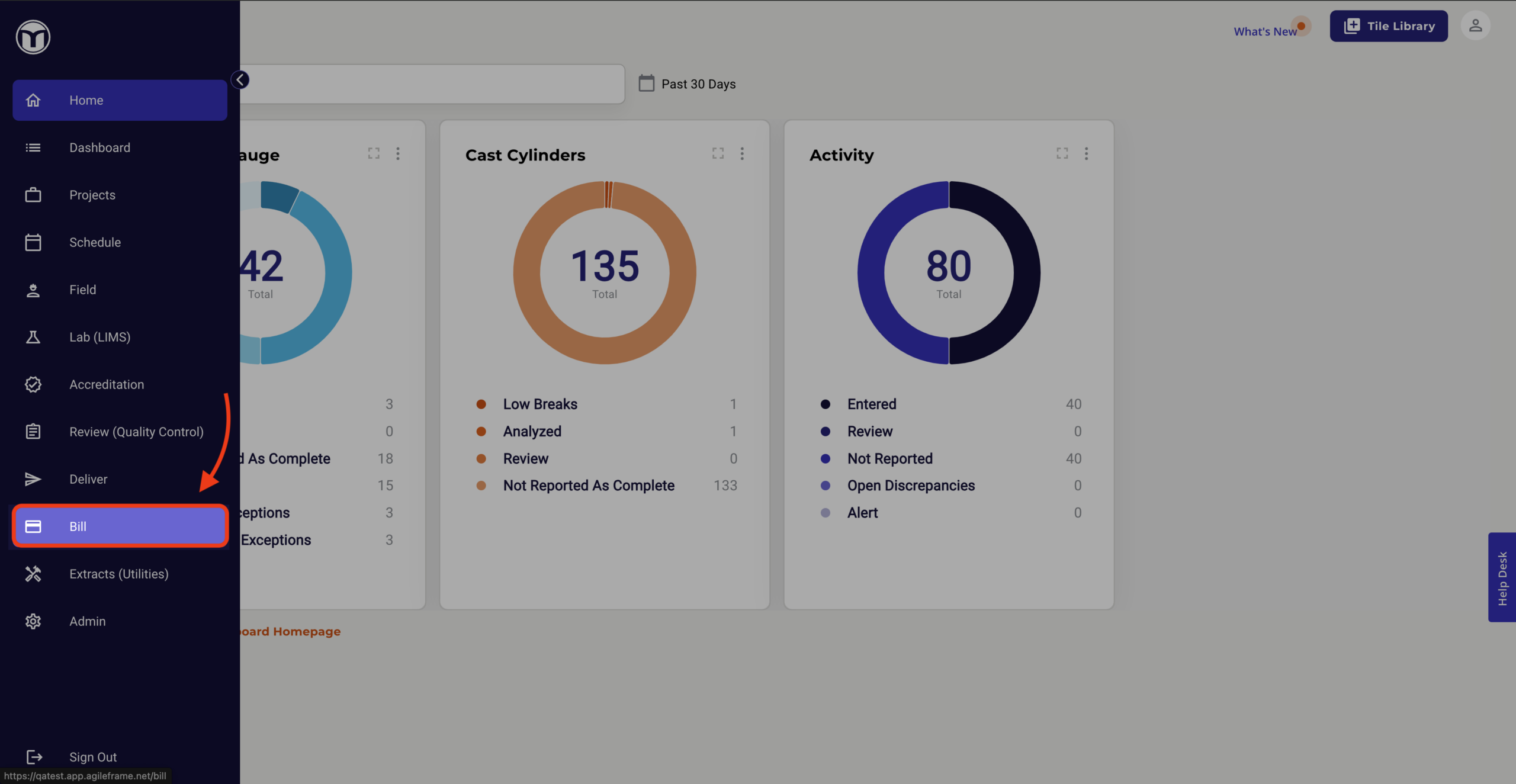Click the Extracts (Utilities) tools icon
The image size is (1516, 784).
(33, 574)
